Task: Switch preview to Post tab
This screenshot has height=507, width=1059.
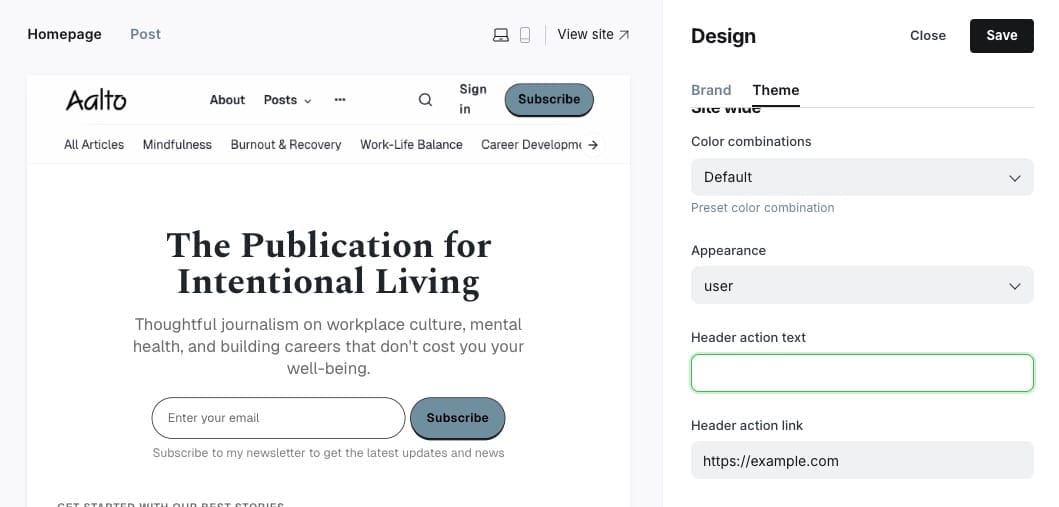Action: [145, 34]
